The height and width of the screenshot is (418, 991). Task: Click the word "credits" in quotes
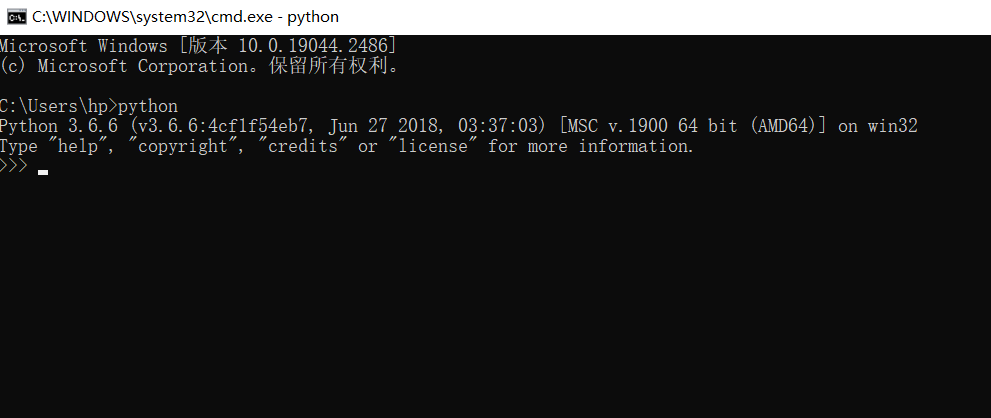pos(303,146)
